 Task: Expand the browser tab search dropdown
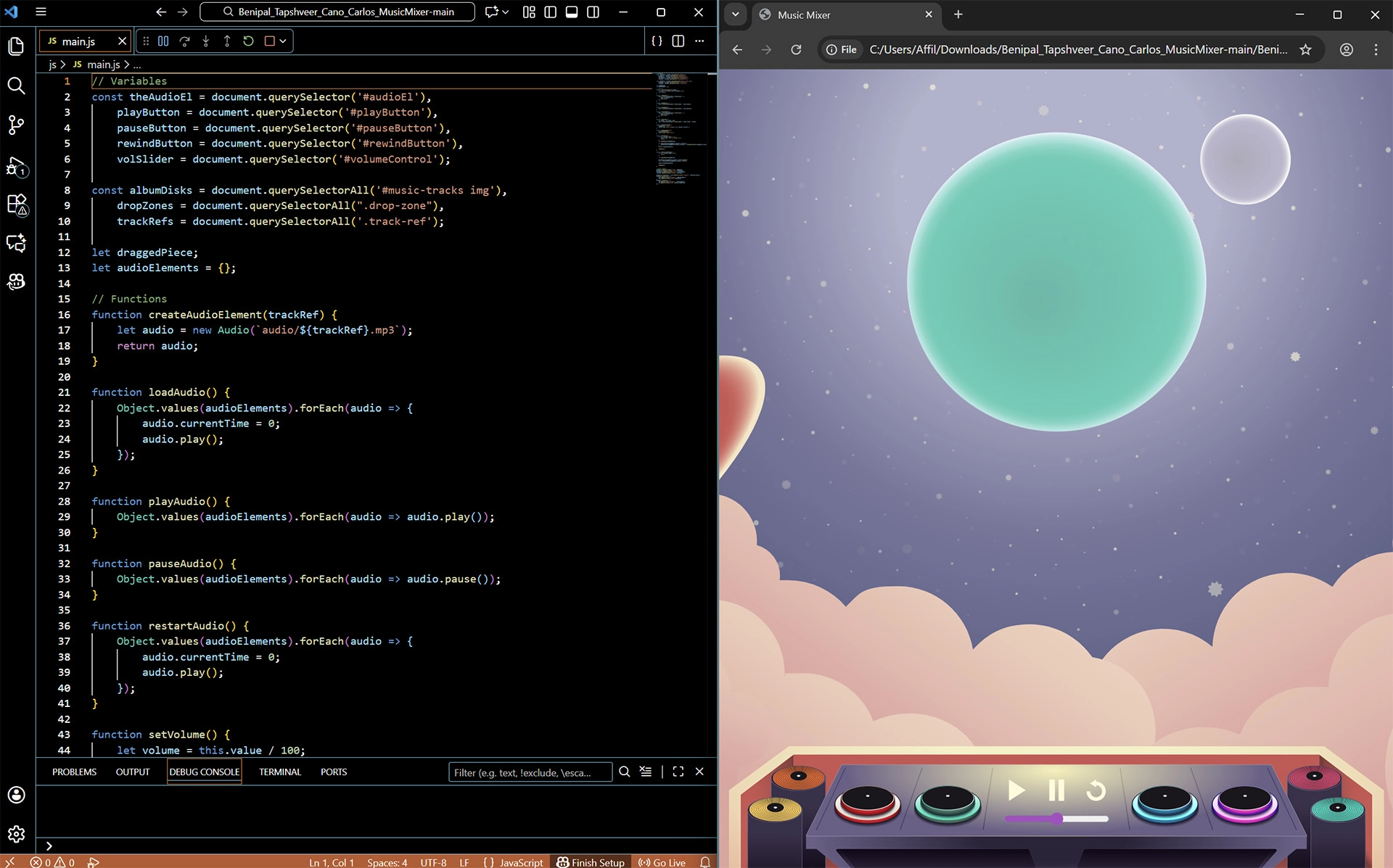736,15
